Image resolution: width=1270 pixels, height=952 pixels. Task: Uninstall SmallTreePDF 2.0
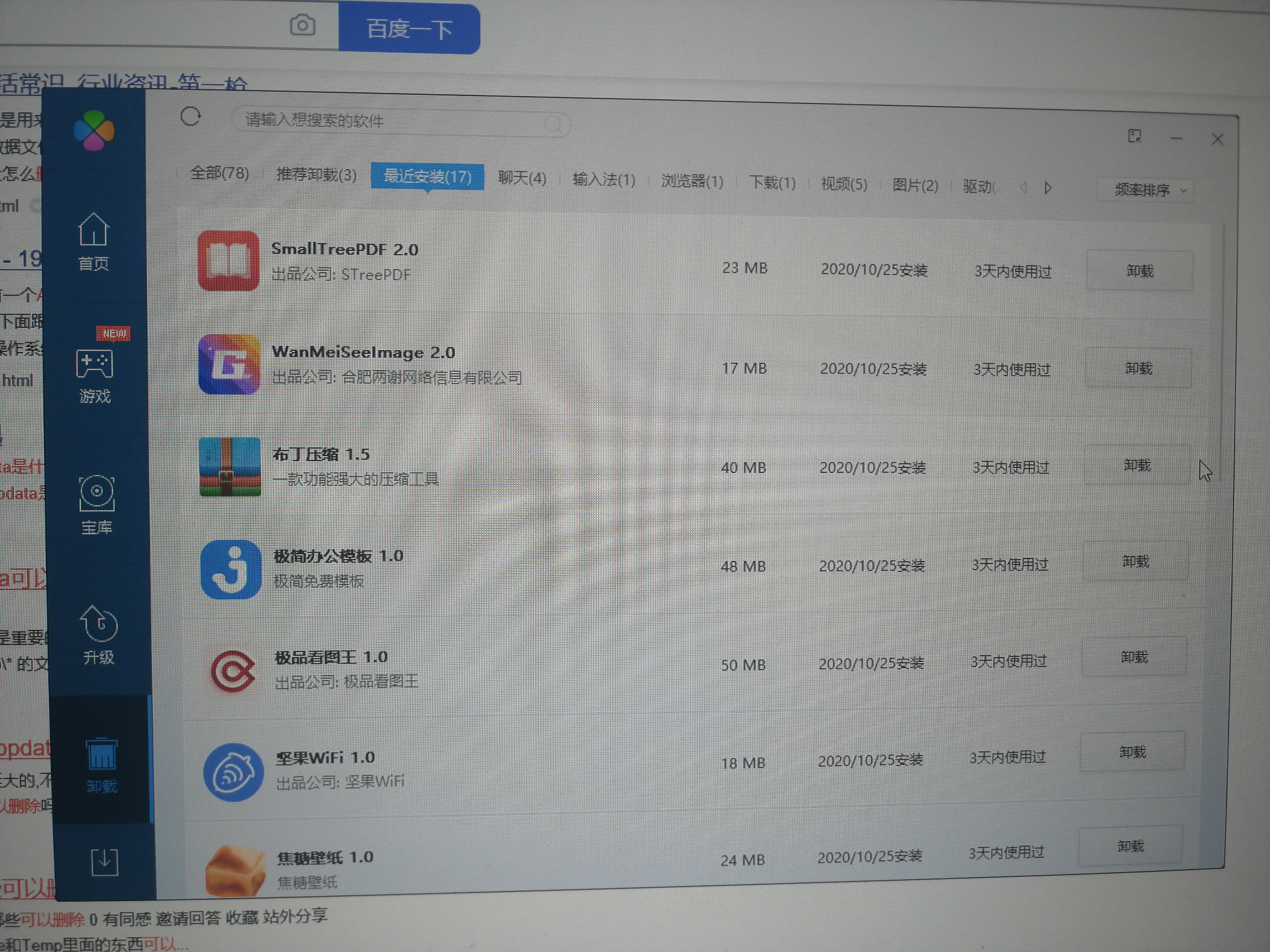1140,271
